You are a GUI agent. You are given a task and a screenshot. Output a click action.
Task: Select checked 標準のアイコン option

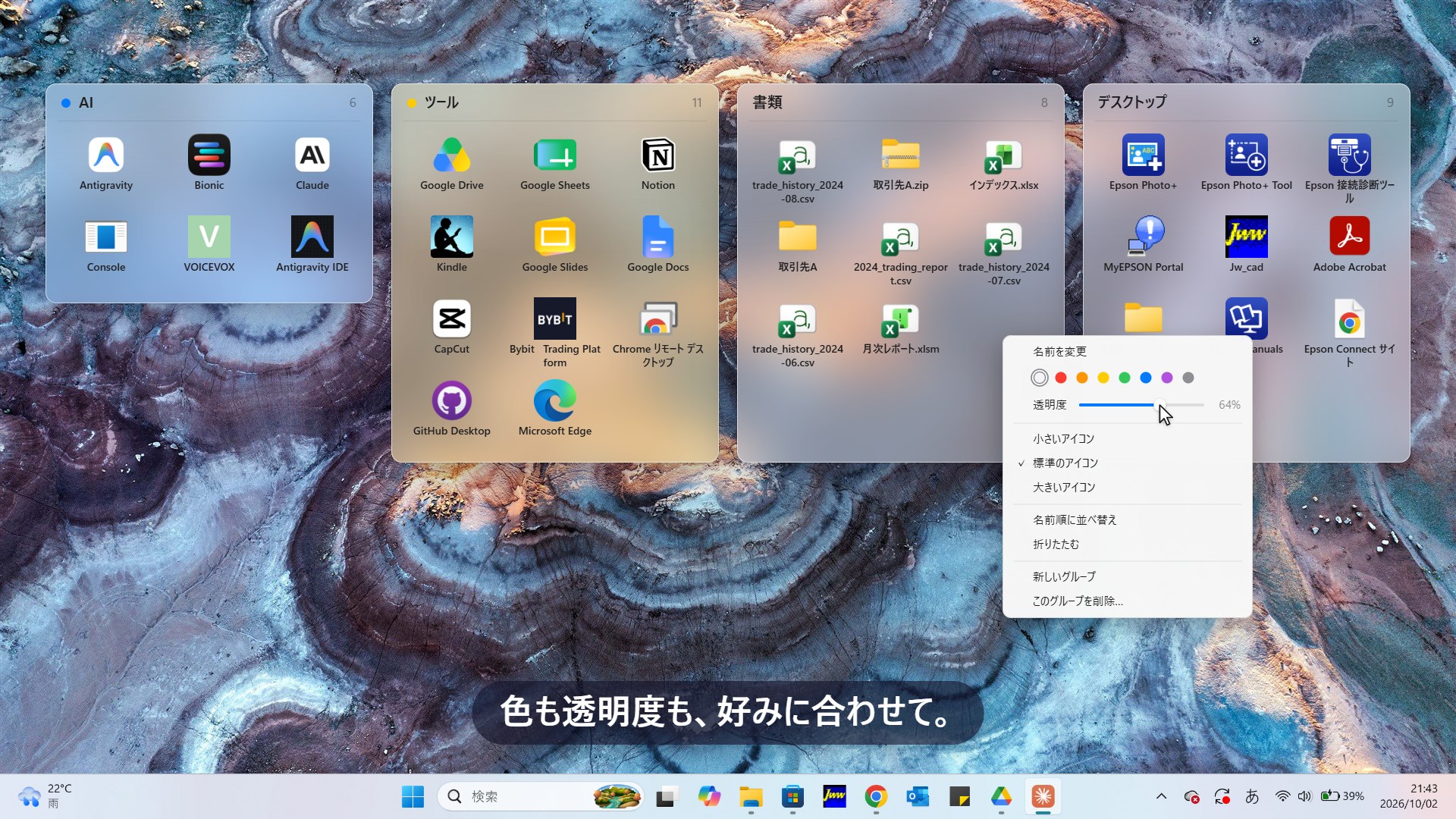click(1128, 463)
